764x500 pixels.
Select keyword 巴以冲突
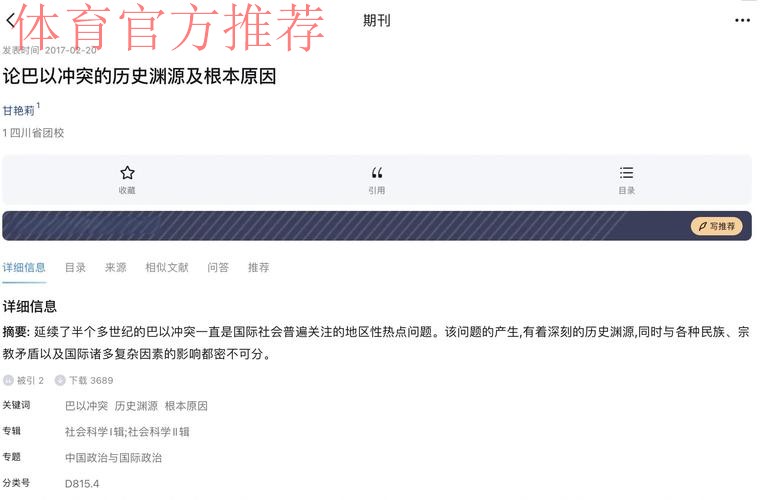tap(86, 406)
